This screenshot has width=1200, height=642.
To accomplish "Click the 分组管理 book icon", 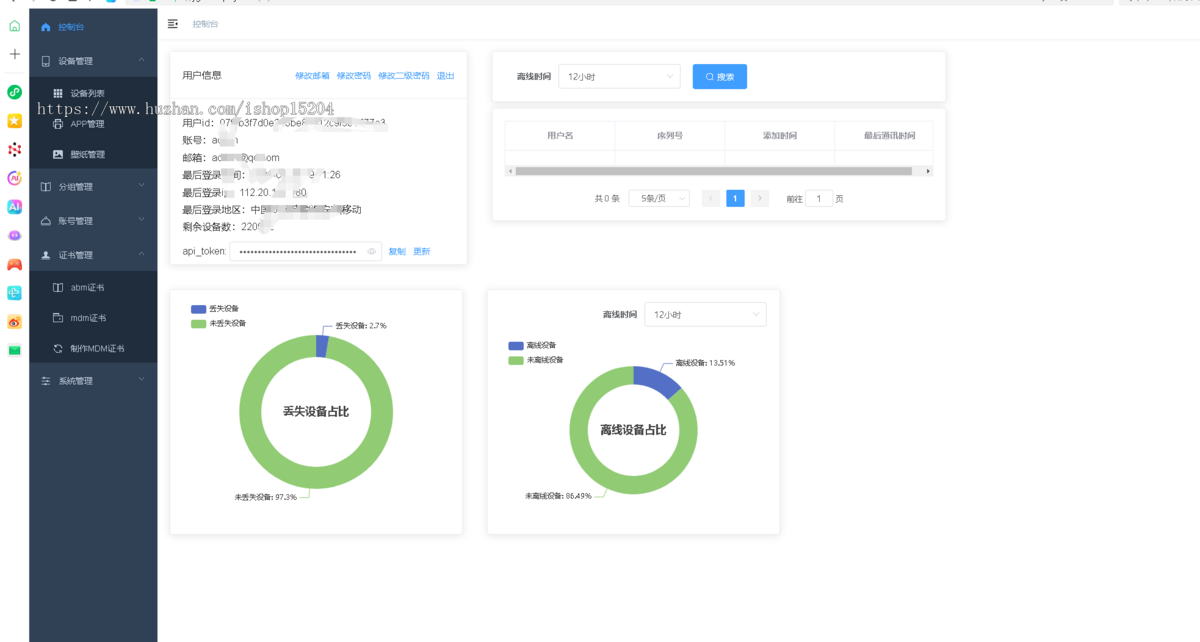I will tap(46, 186).
